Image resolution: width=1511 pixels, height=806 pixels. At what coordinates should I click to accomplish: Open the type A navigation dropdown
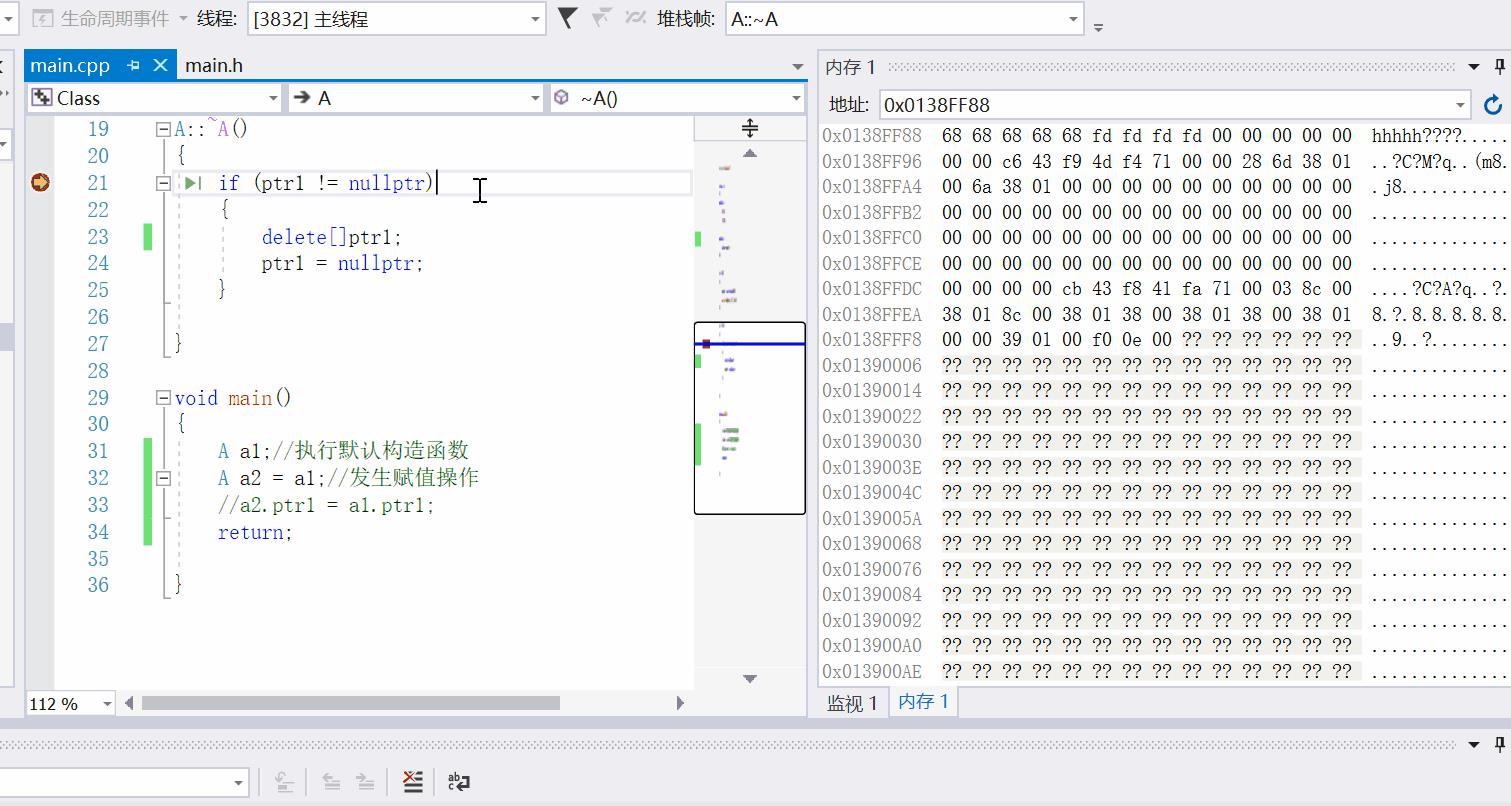[534, 98]
